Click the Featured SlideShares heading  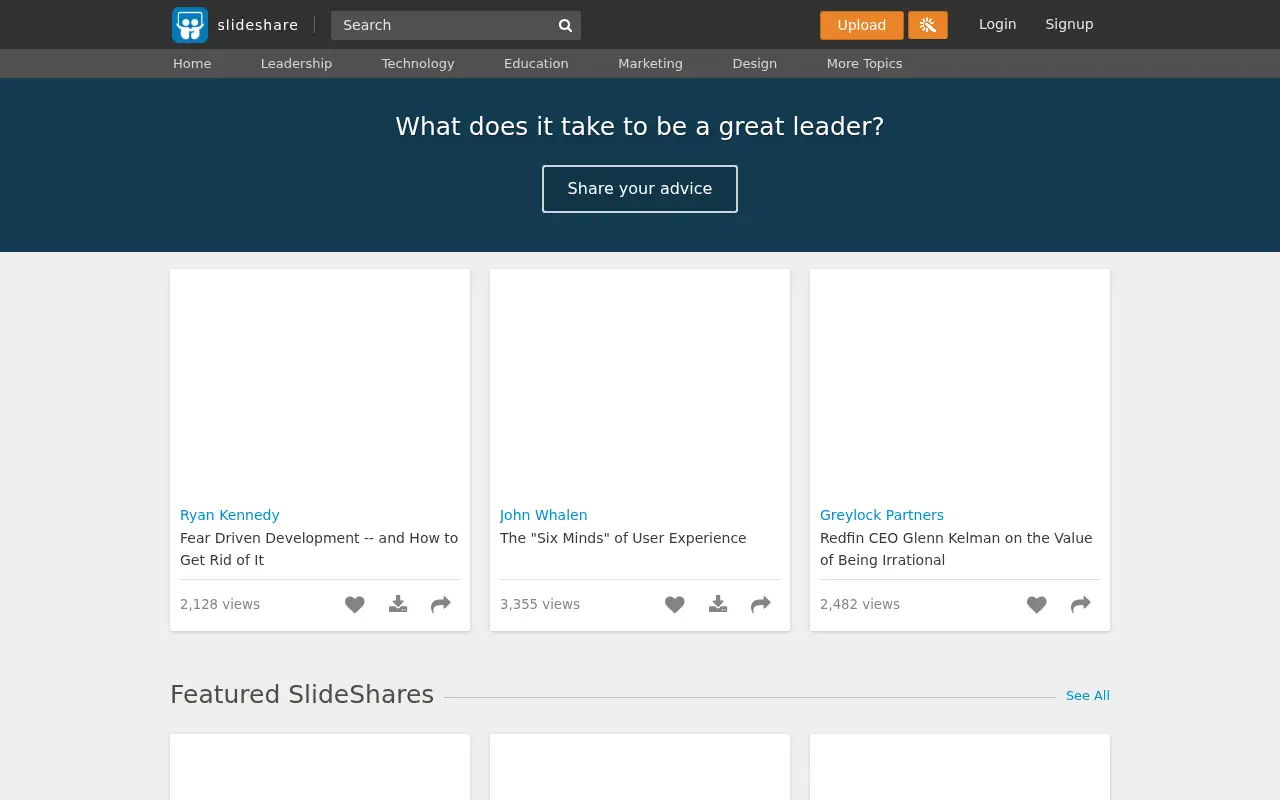tap(302, 694)
